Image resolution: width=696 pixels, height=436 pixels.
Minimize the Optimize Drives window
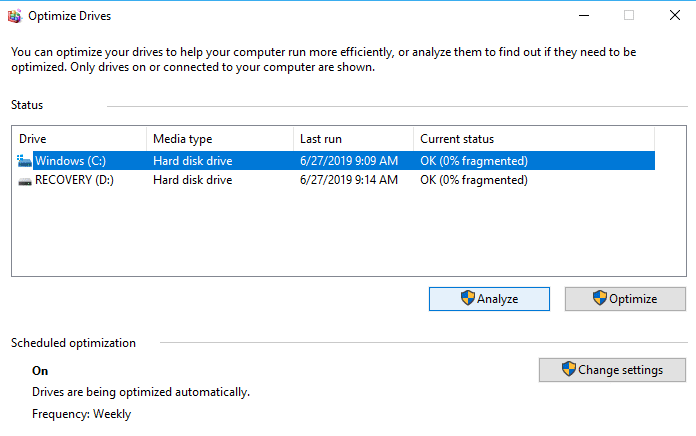[x=582, y=16]
